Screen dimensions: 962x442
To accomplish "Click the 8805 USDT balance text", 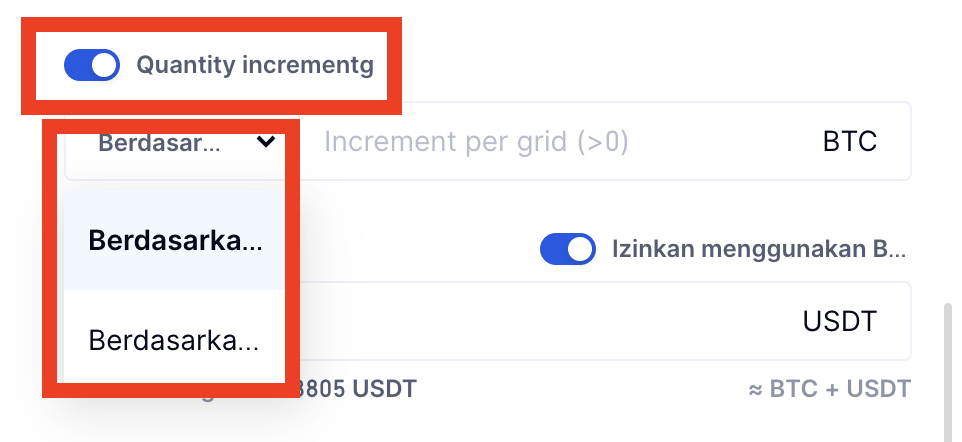I will 357,389.
